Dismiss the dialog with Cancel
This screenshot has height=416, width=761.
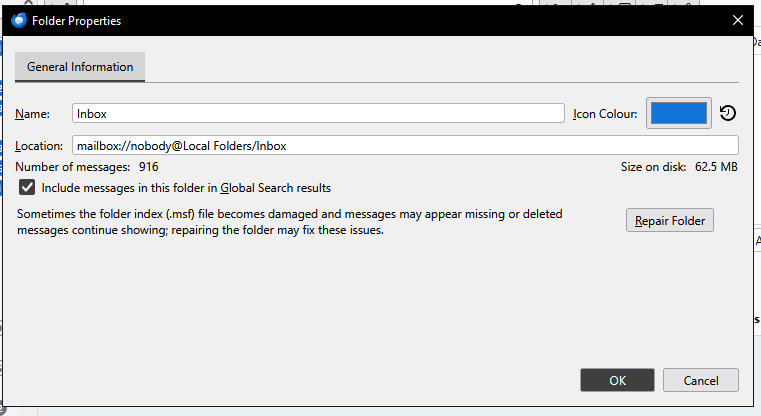tap(699, 380)
